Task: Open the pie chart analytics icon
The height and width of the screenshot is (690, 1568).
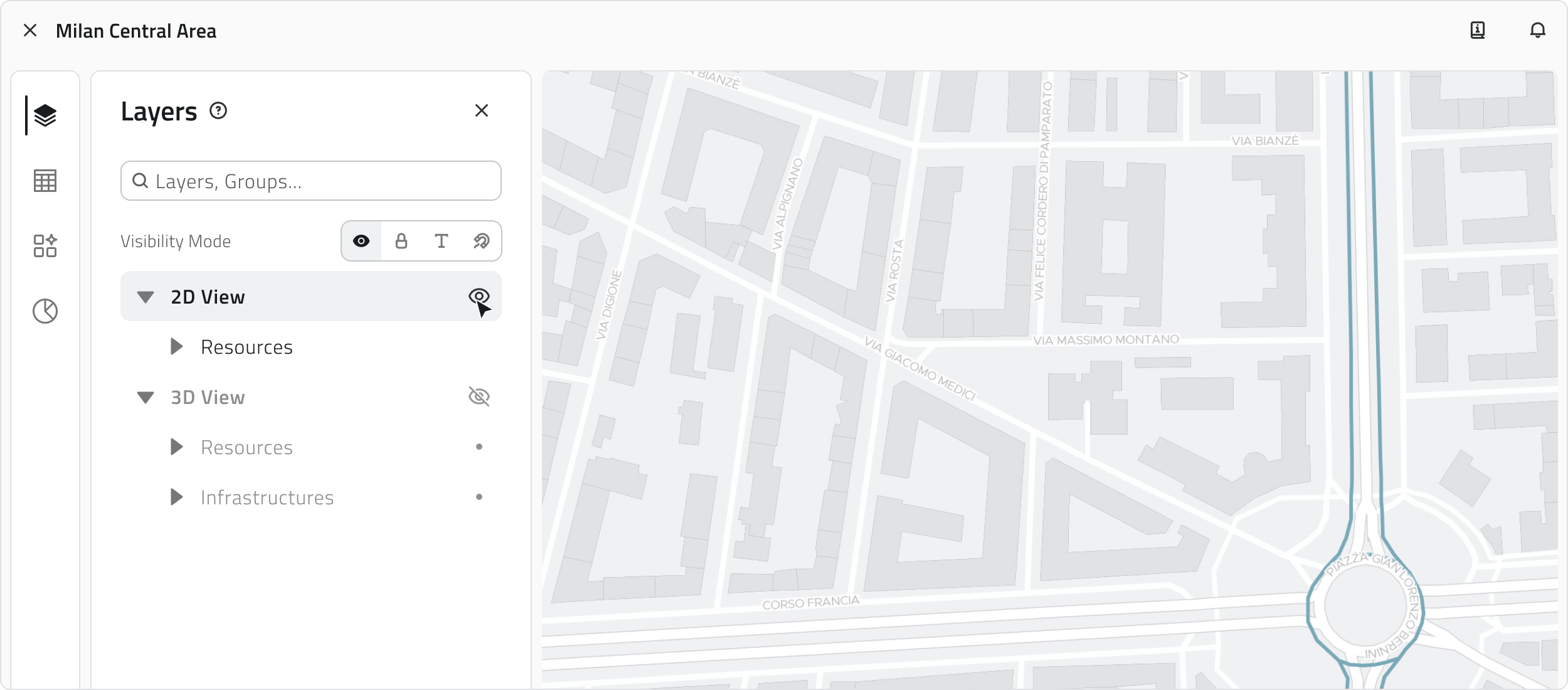Action: pos(45,311)
